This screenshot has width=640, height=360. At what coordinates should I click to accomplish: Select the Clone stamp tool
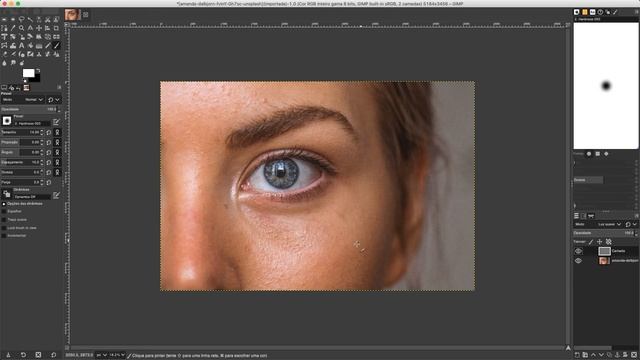click(x=39, y=54)
